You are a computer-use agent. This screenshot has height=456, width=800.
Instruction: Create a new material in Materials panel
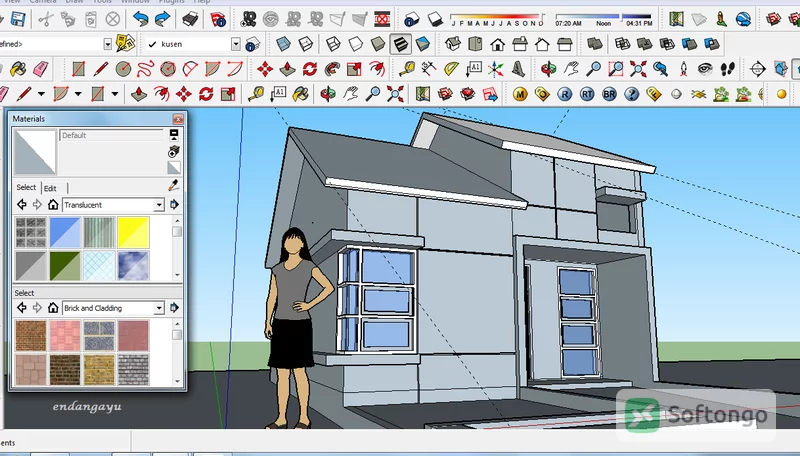[x=174, y=151]
